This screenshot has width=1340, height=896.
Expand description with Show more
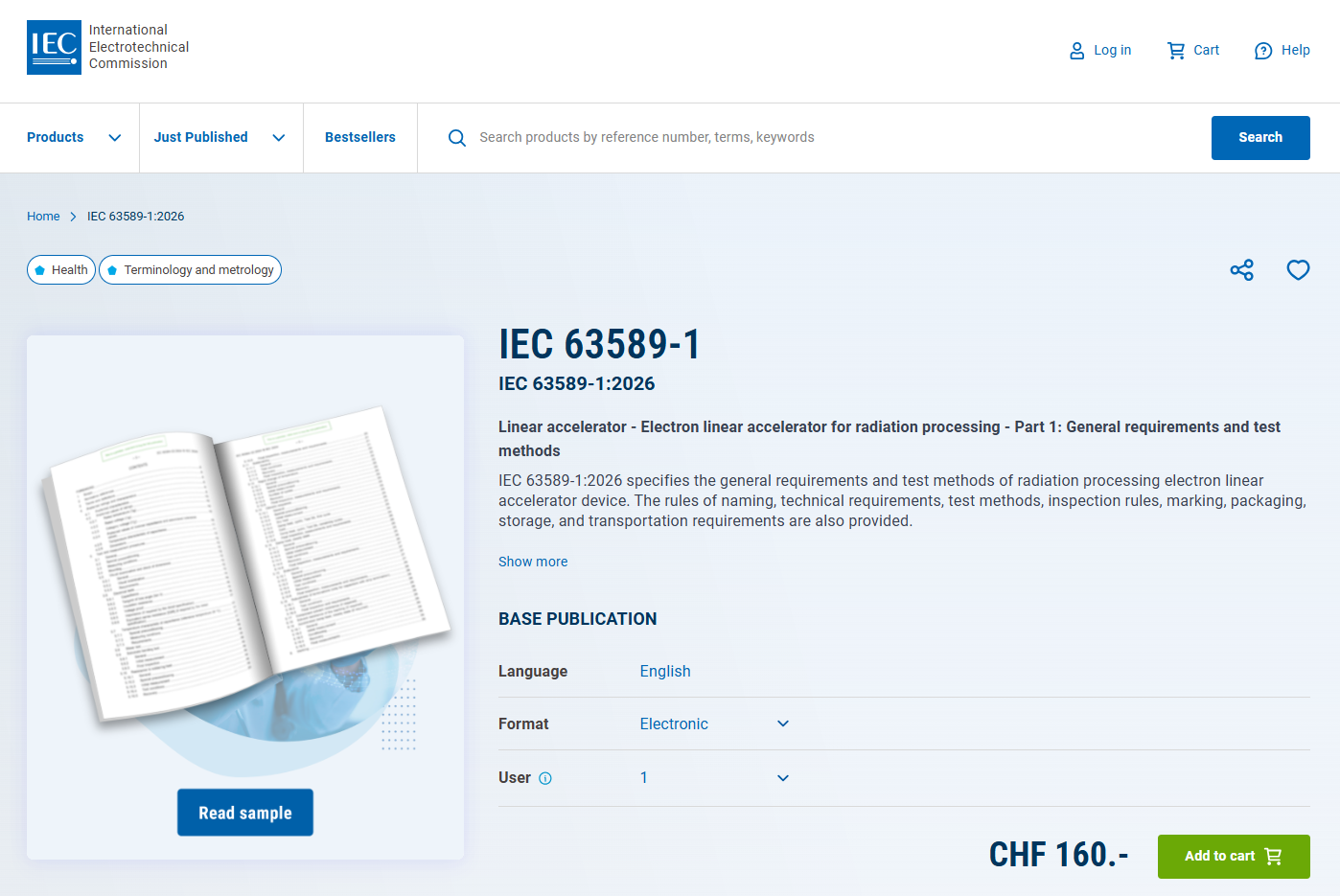[533, 562]
